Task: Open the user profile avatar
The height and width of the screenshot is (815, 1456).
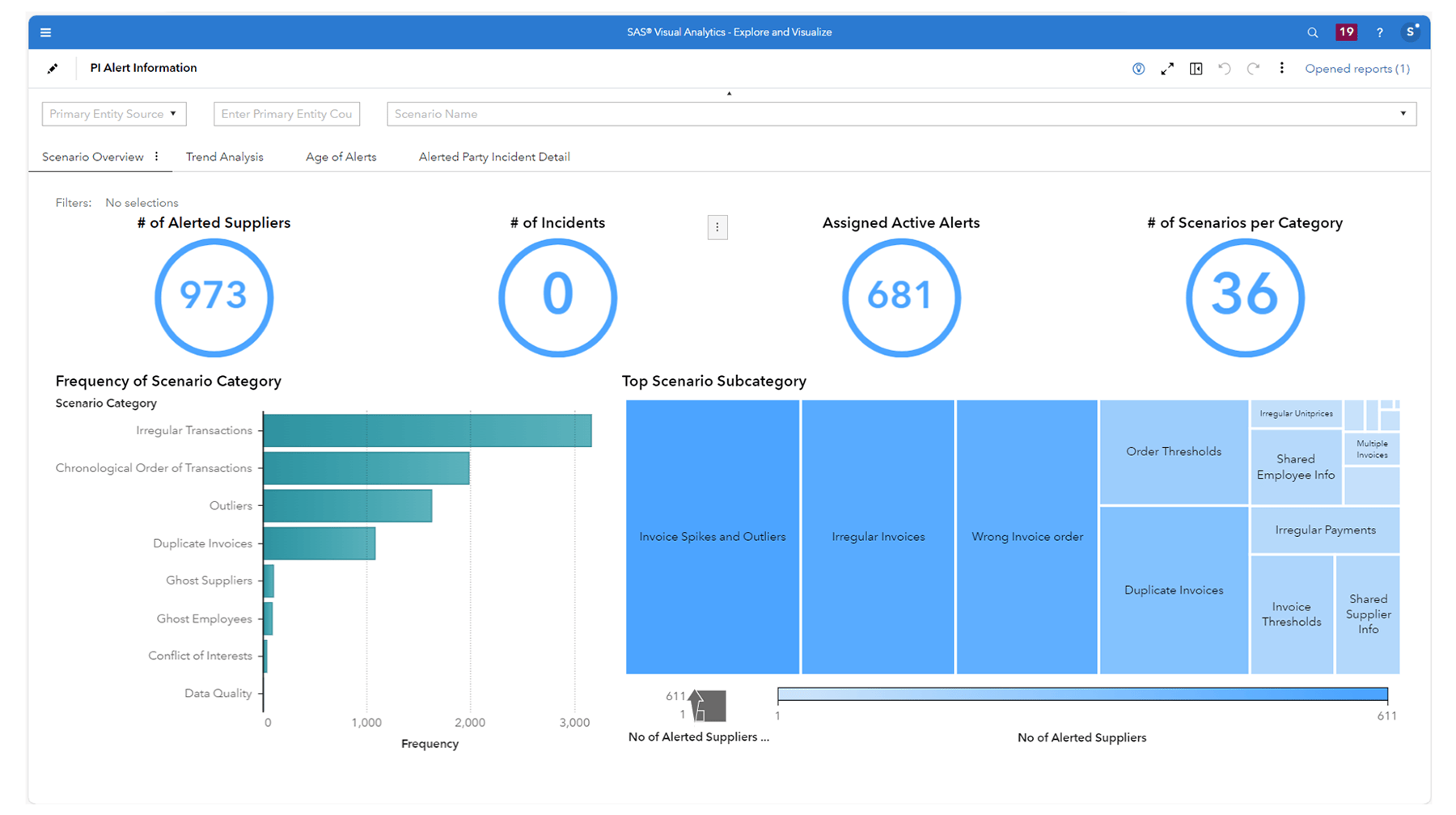Action: (x=1411, y=32)
